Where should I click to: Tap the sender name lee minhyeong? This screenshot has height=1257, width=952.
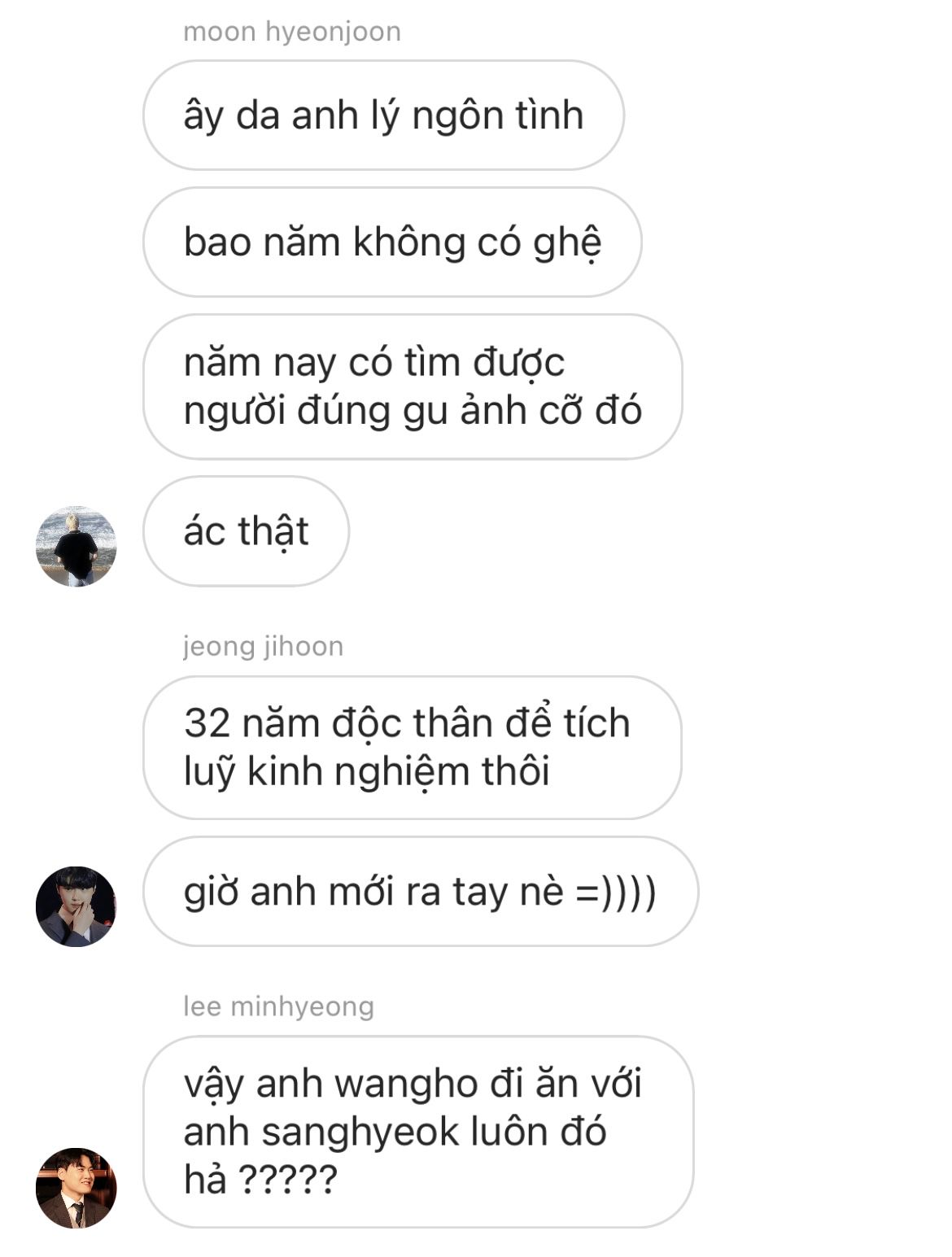(x=278, y=1006)
